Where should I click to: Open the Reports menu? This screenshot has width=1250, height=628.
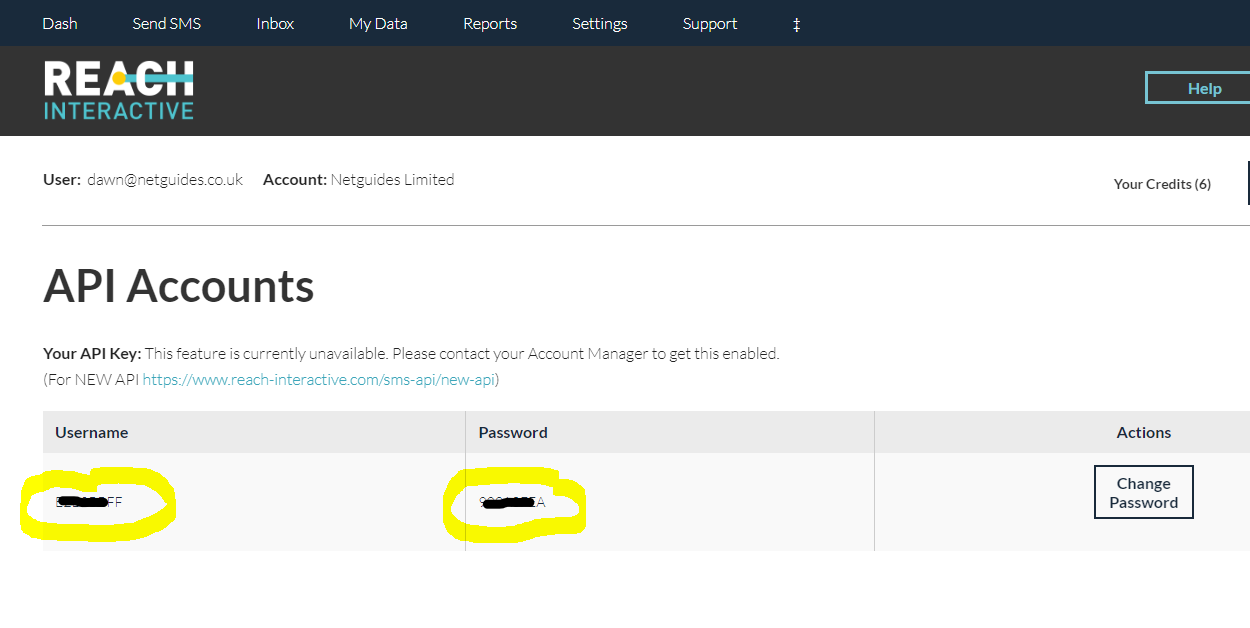[490, 24]
